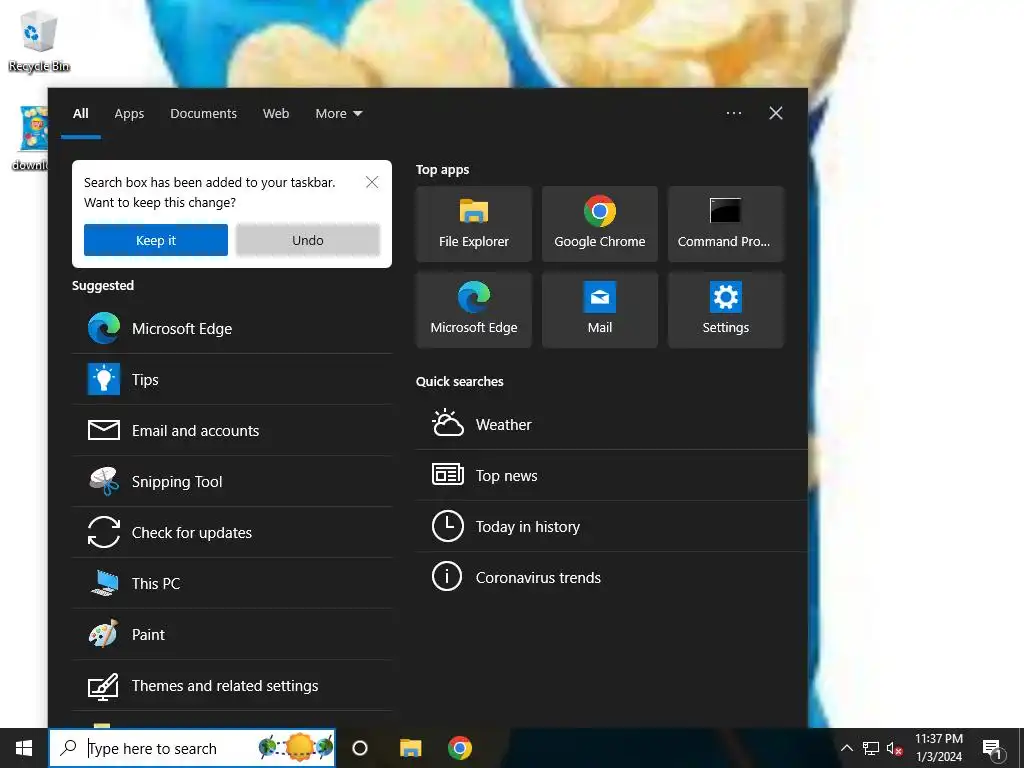The width and height of the screenshot is (1024, 768).
Task: Expand the More filter dropdown
Action: coord(338,114)
